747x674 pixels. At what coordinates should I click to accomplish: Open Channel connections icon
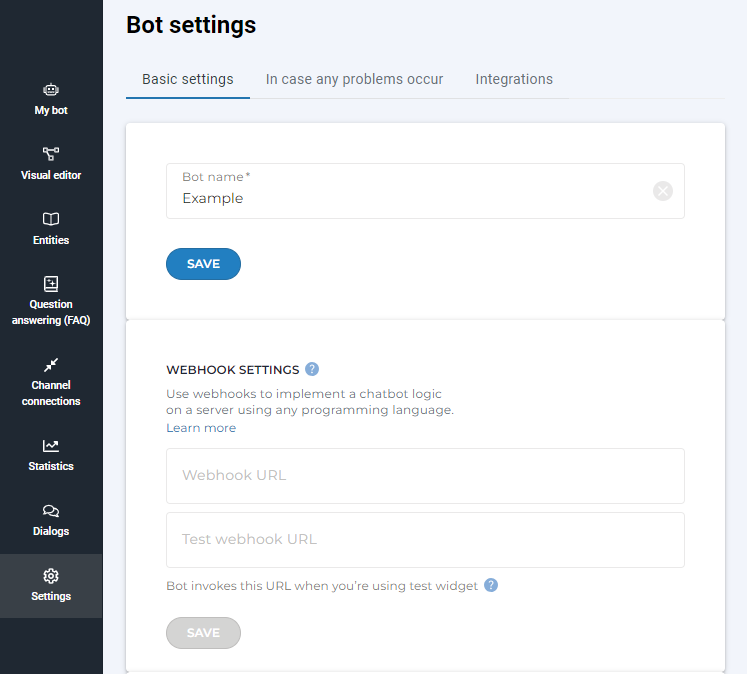click(x=51, y=365)
